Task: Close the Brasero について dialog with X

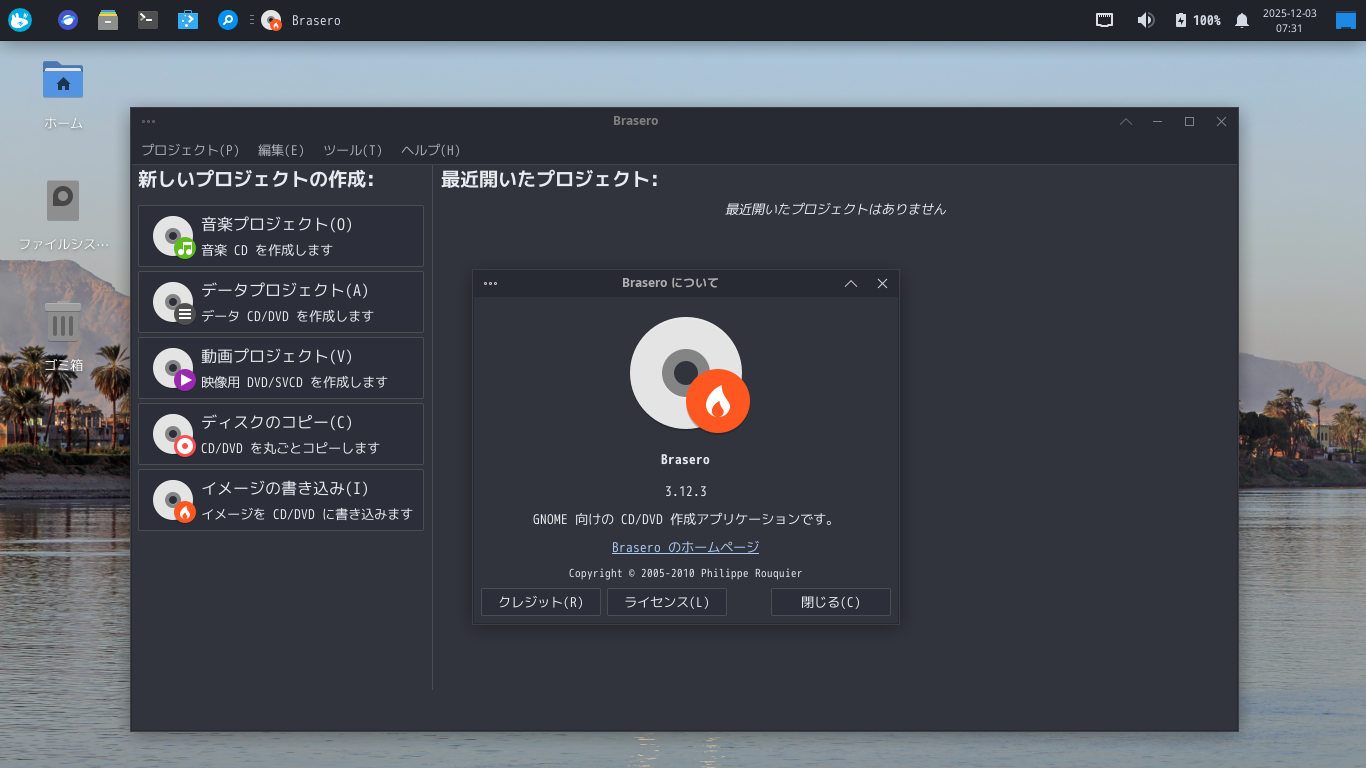Action: coord(882,283)
